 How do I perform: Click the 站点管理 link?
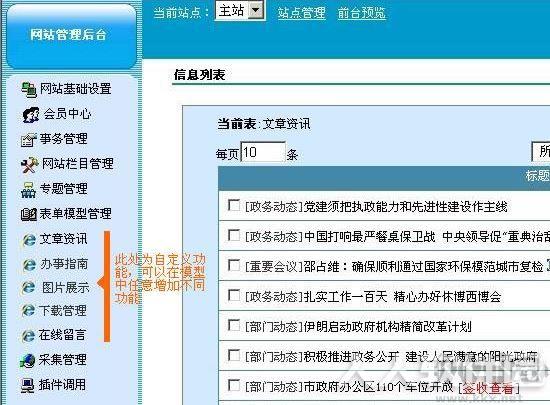(302, 13)
